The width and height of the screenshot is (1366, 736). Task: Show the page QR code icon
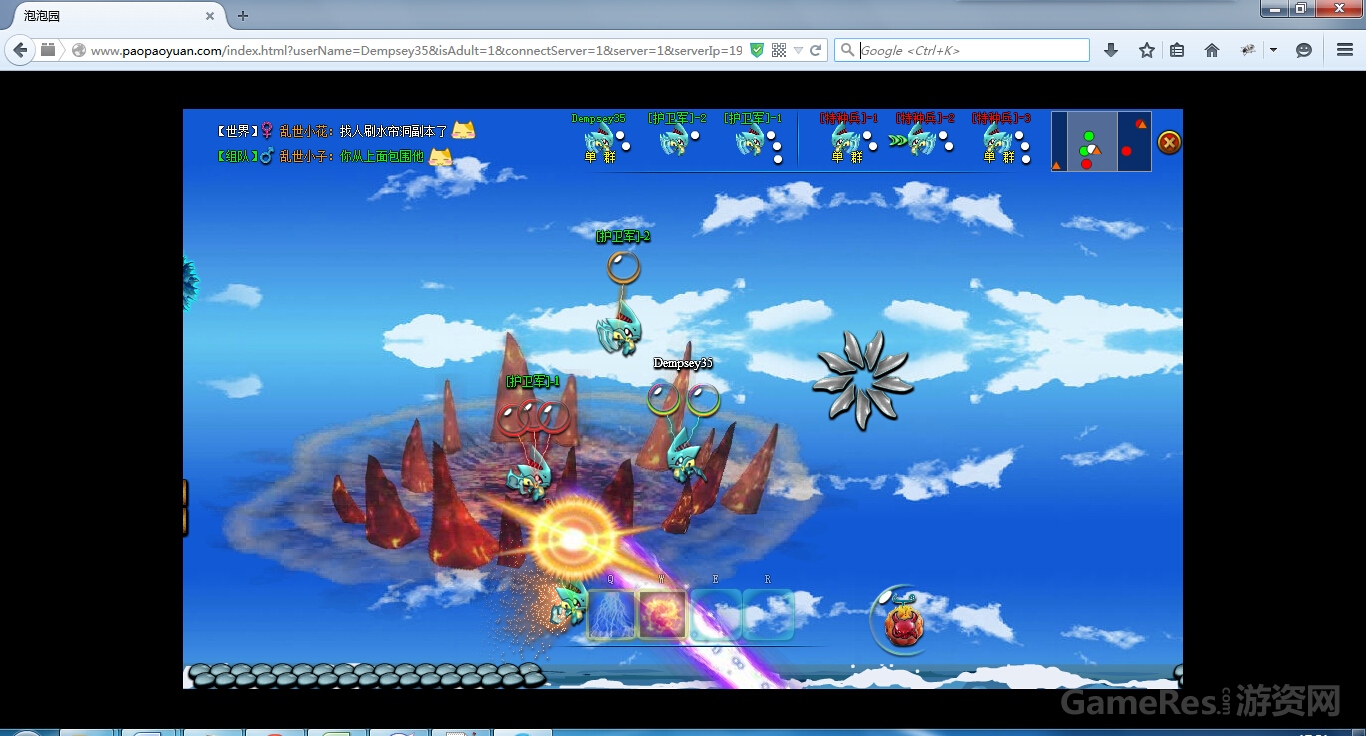(x=779, y=50)
